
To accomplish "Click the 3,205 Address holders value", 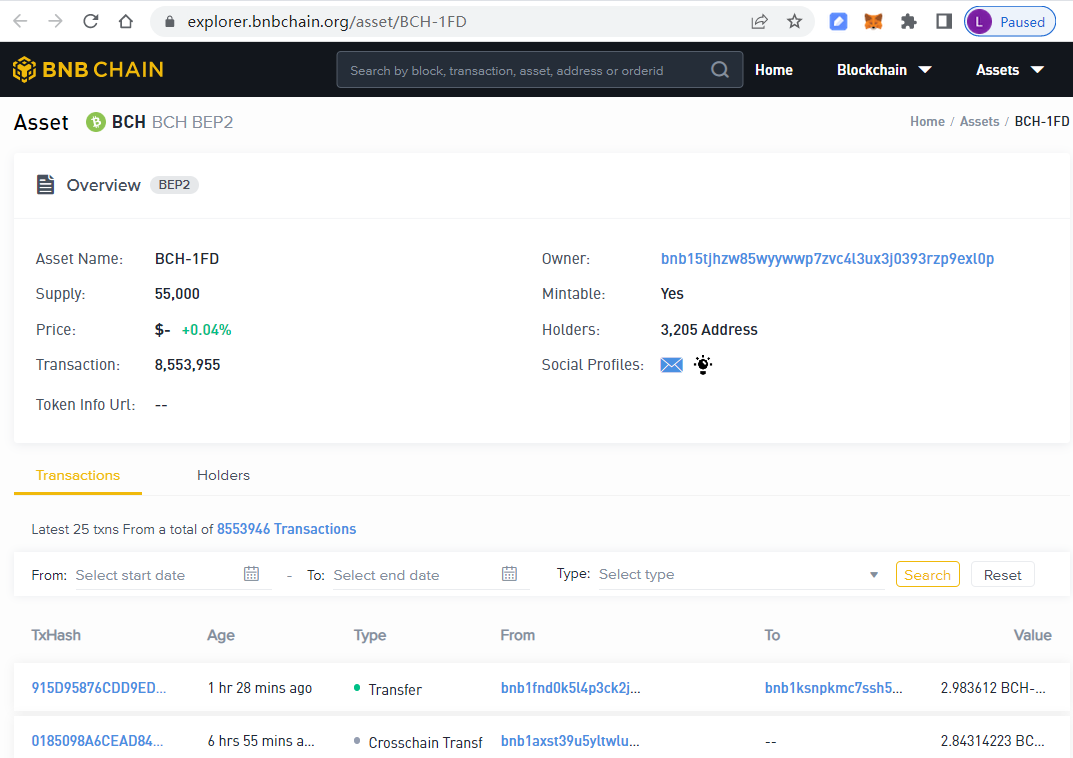I will click(709, 330).
